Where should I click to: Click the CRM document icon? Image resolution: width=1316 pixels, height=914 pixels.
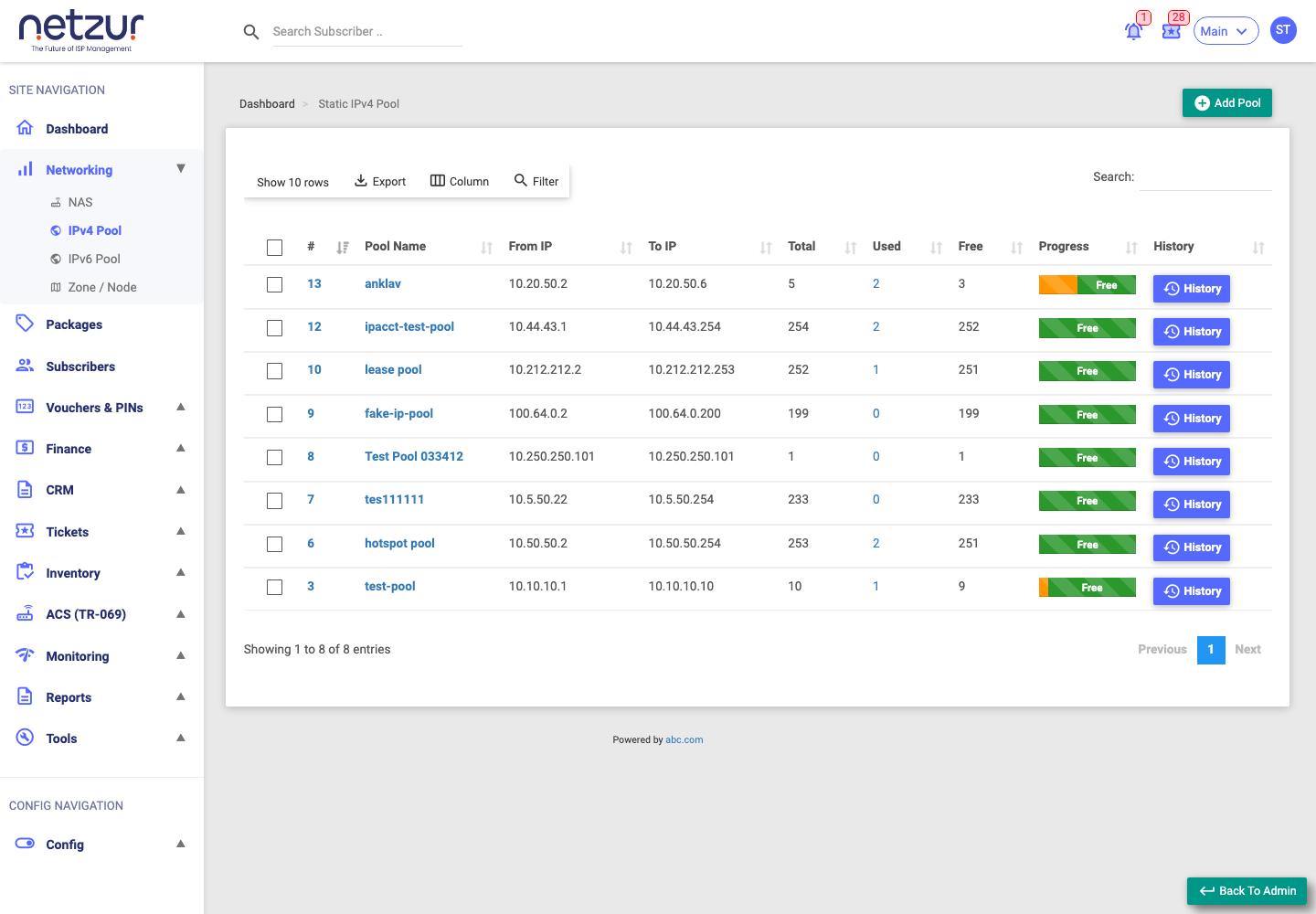tap(25, 489)
